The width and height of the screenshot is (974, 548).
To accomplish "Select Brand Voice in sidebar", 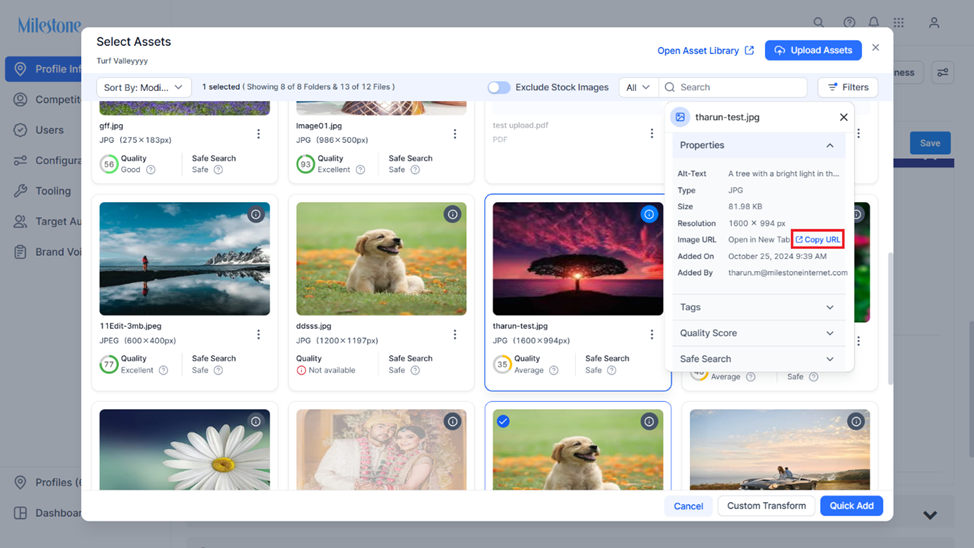I will pos(47,252).
